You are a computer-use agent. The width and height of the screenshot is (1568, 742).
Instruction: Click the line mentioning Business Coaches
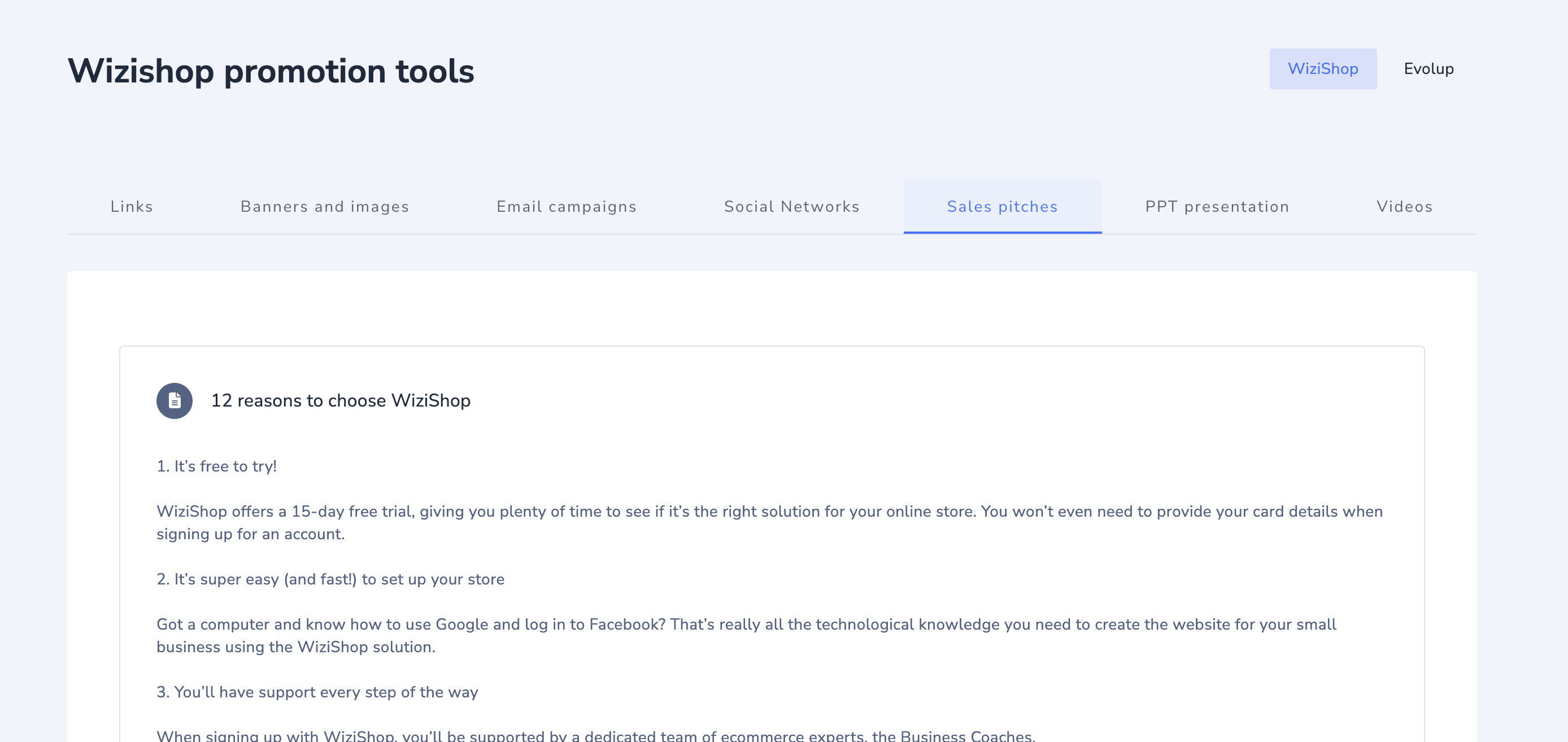(x=596, y=735)
